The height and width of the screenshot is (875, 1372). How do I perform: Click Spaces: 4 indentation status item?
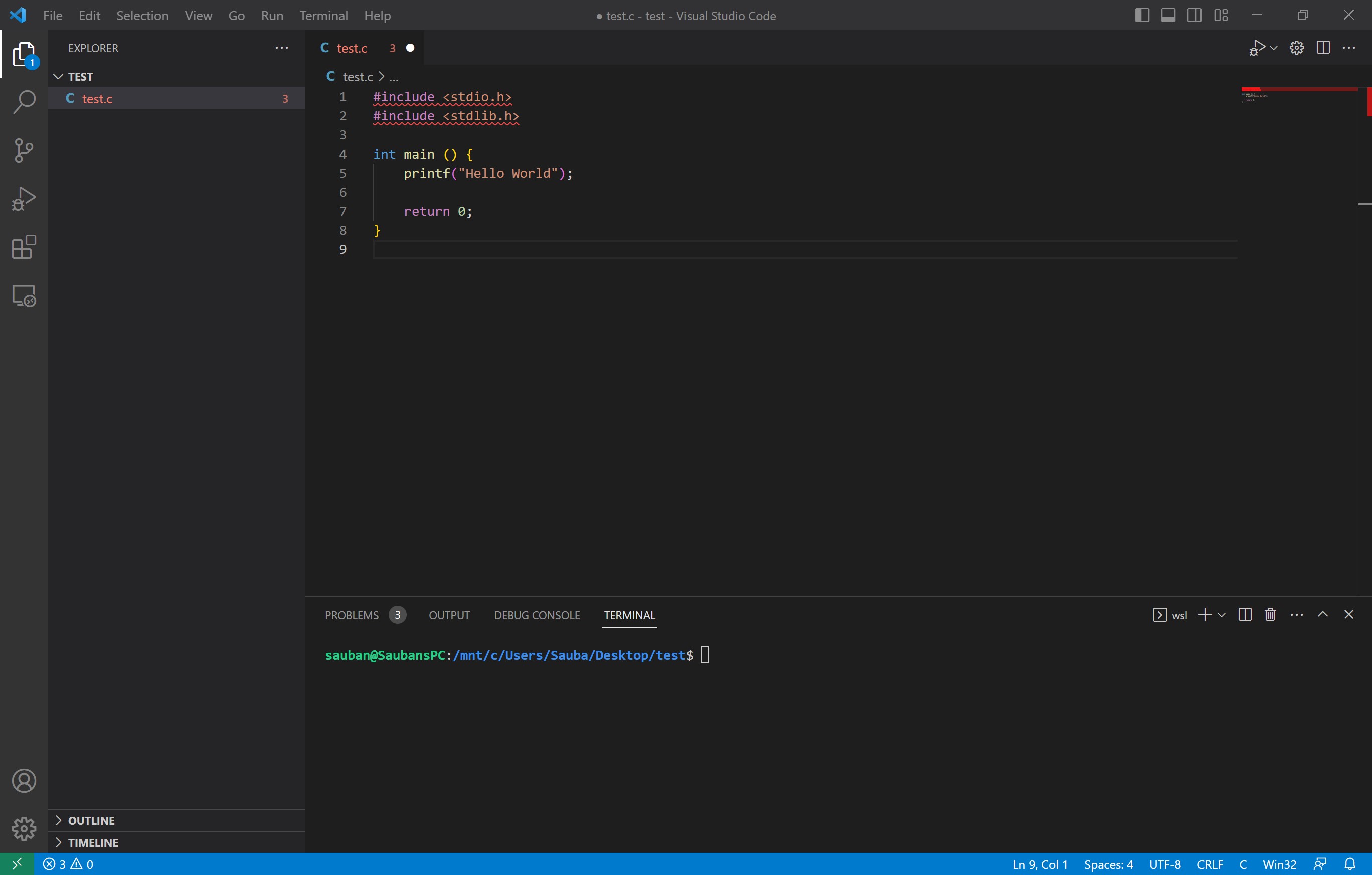click(x=1108, y=864)
